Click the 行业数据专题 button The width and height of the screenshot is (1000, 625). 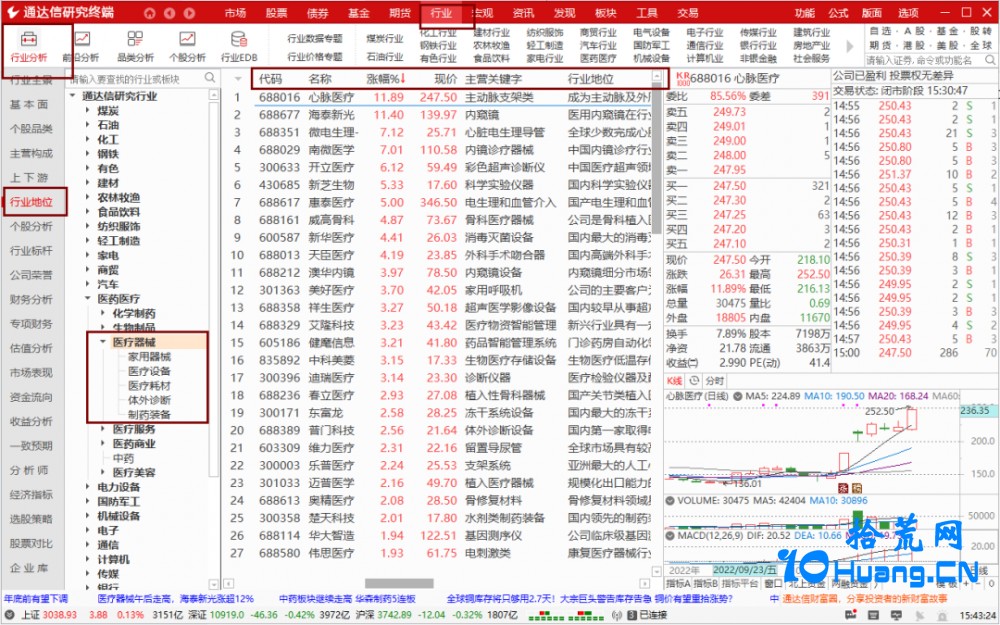click(315, 38)
